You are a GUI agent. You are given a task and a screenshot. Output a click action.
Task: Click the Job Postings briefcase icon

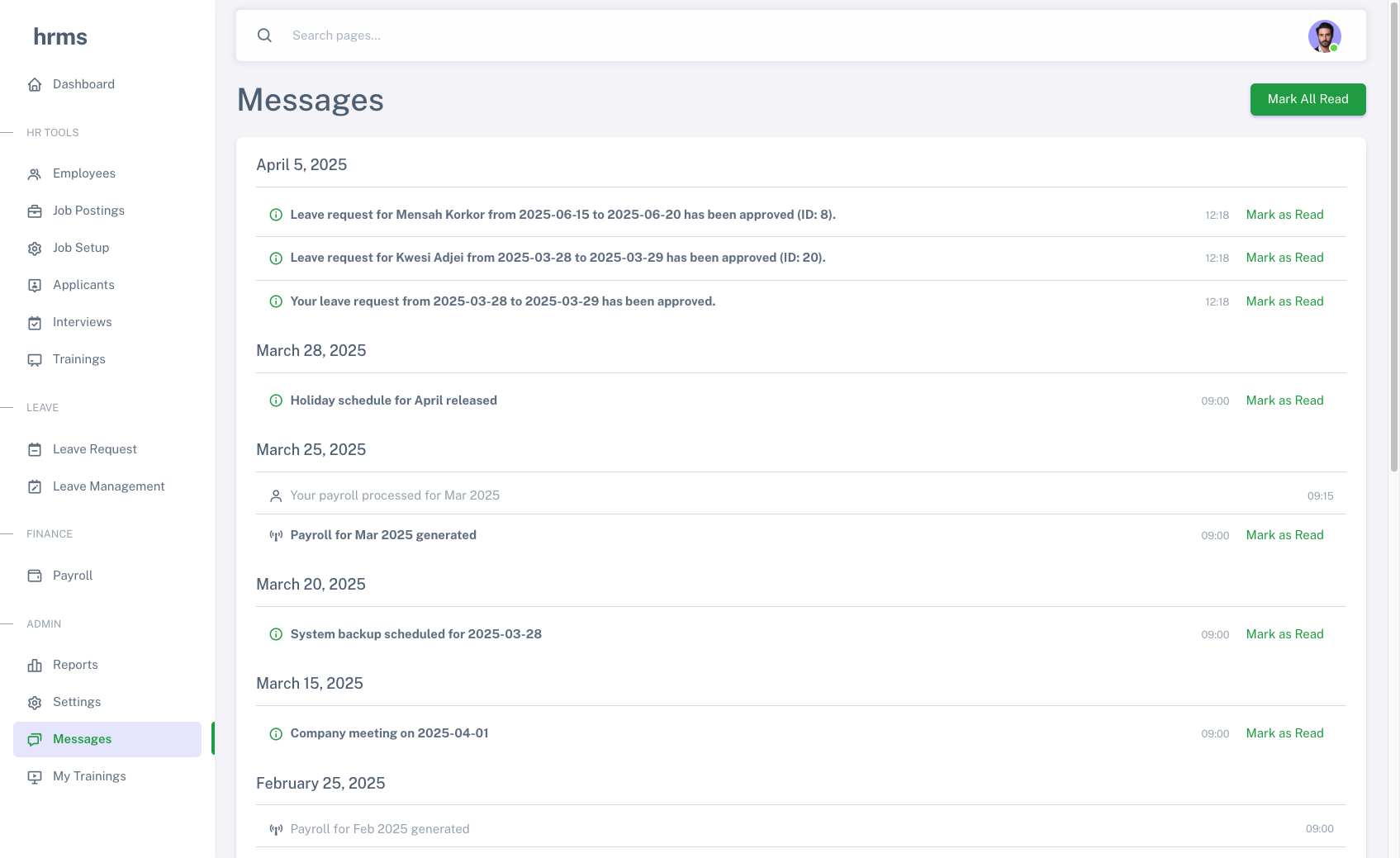pos(35,211)
